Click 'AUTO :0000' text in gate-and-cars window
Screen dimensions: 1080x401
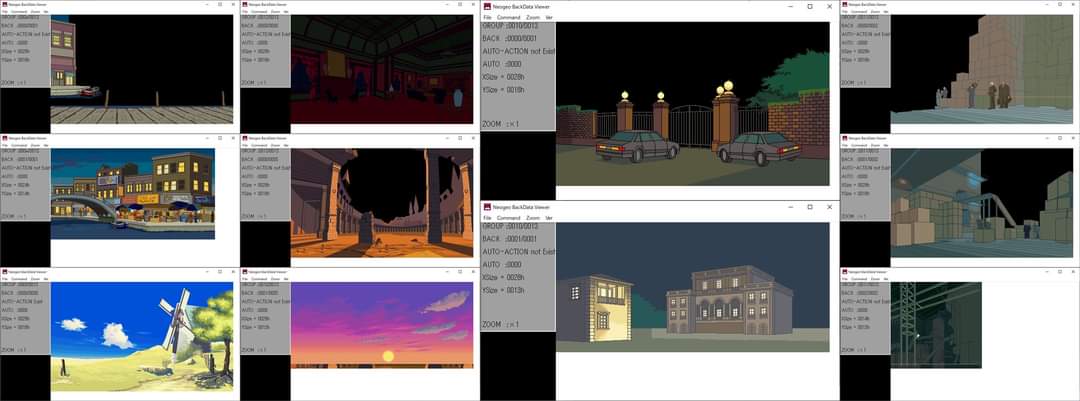click(501, 64)
